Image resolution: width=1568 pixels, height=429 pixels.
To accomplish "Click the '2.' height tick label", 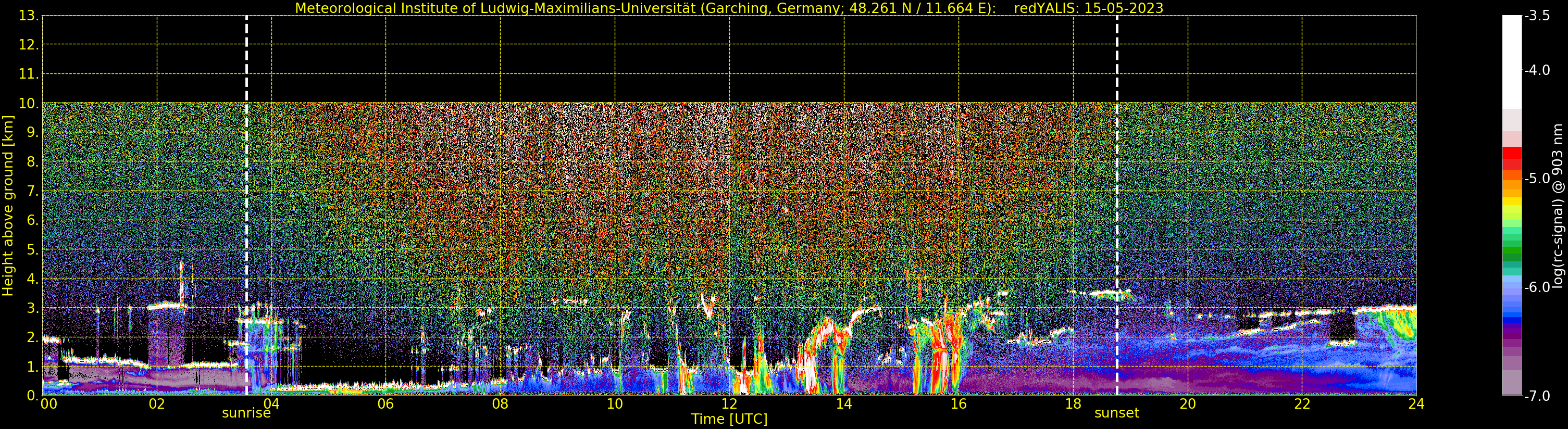I will click(x=33, y=337).
